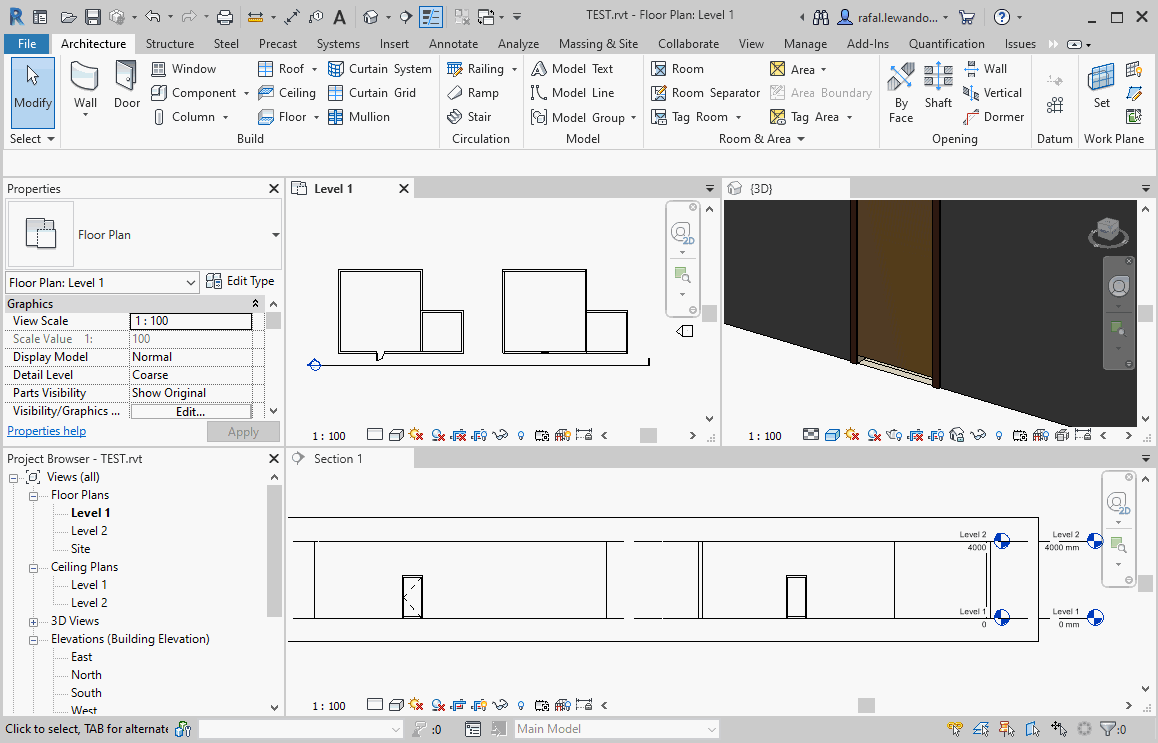Expand the 3D Views tree node

[34, 621]
